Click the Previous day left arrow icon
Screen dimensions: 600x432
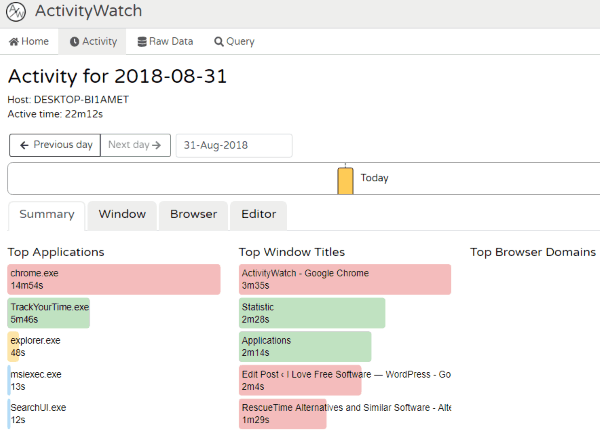coord(24,145)
